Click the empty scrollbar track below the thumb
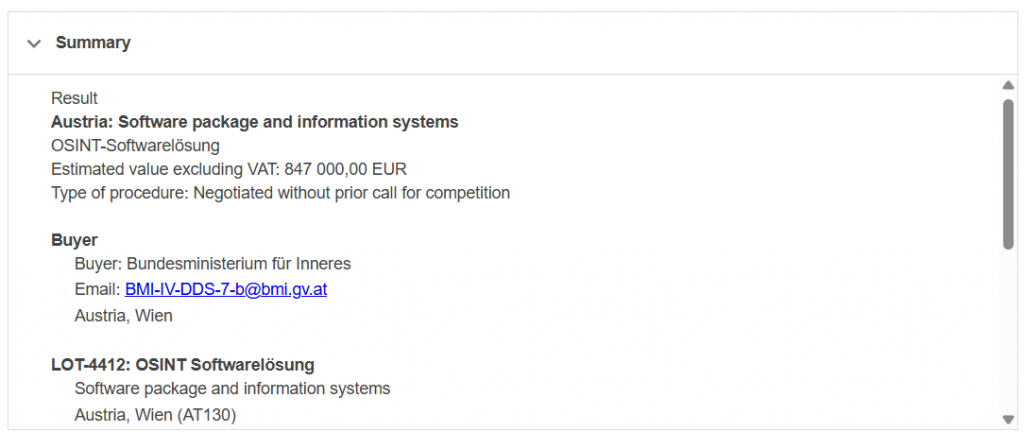 [1008, 330]
